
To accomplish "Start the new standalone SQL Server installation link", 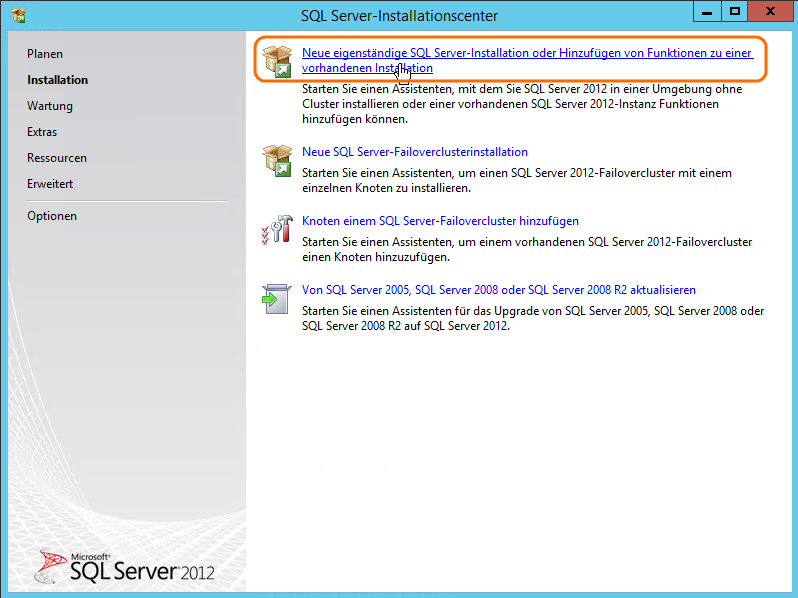I will click(527, 54).
